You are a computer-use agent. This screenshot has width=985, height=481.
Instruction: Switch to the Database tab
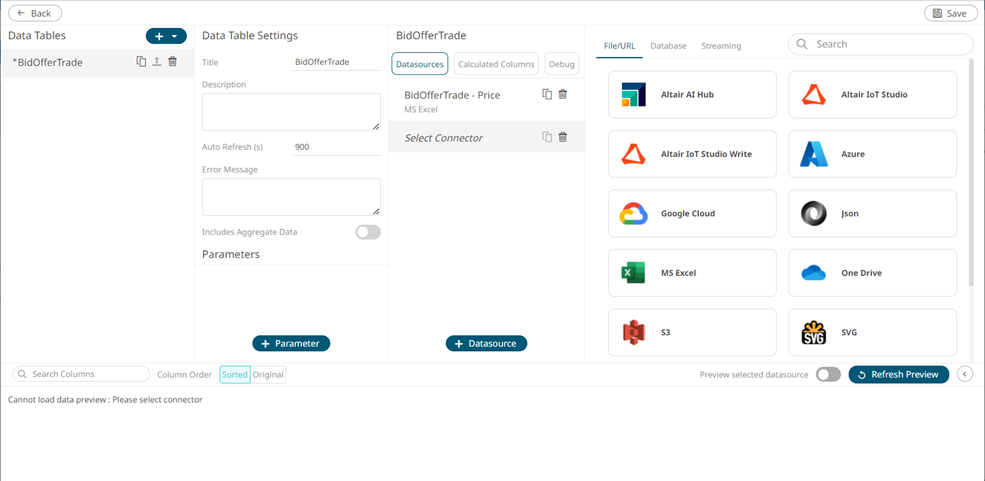tap(668, 46)
